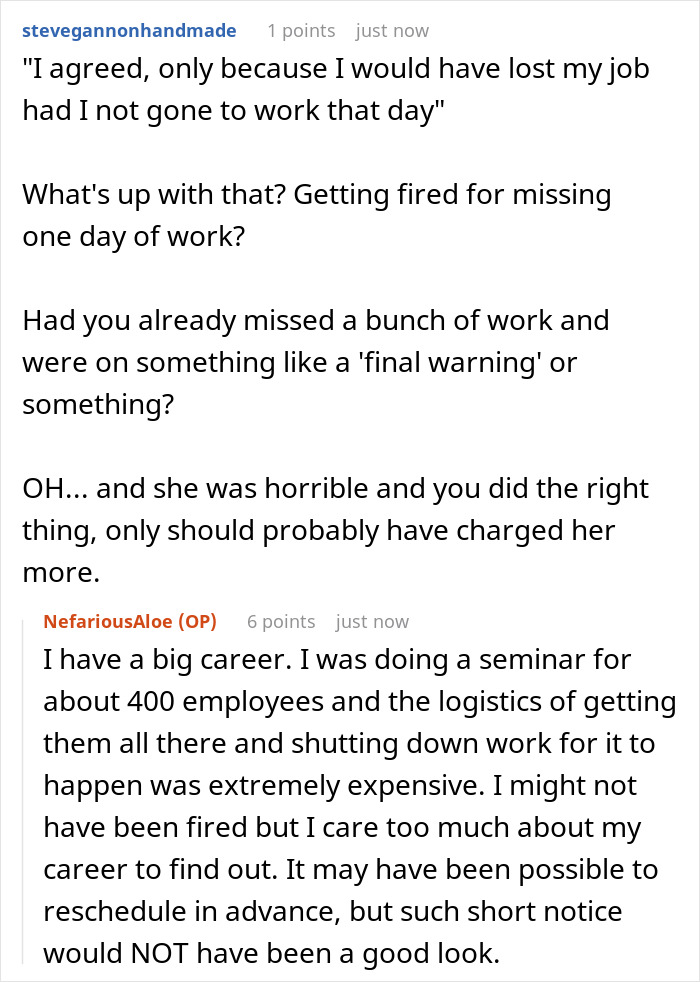Collapse the reply using the vertical thread line
This screenshot has height=982, width=700.
click(x=23, y=792)
